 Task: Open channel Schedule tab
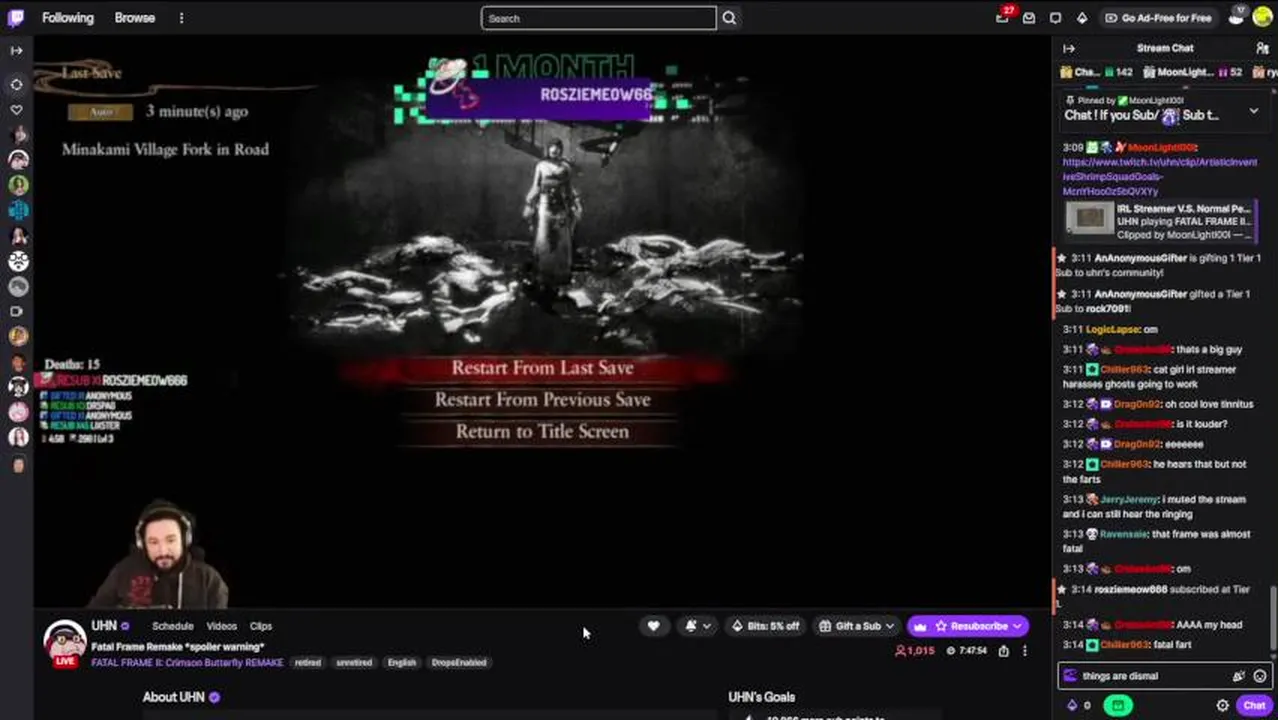[173, 626]
